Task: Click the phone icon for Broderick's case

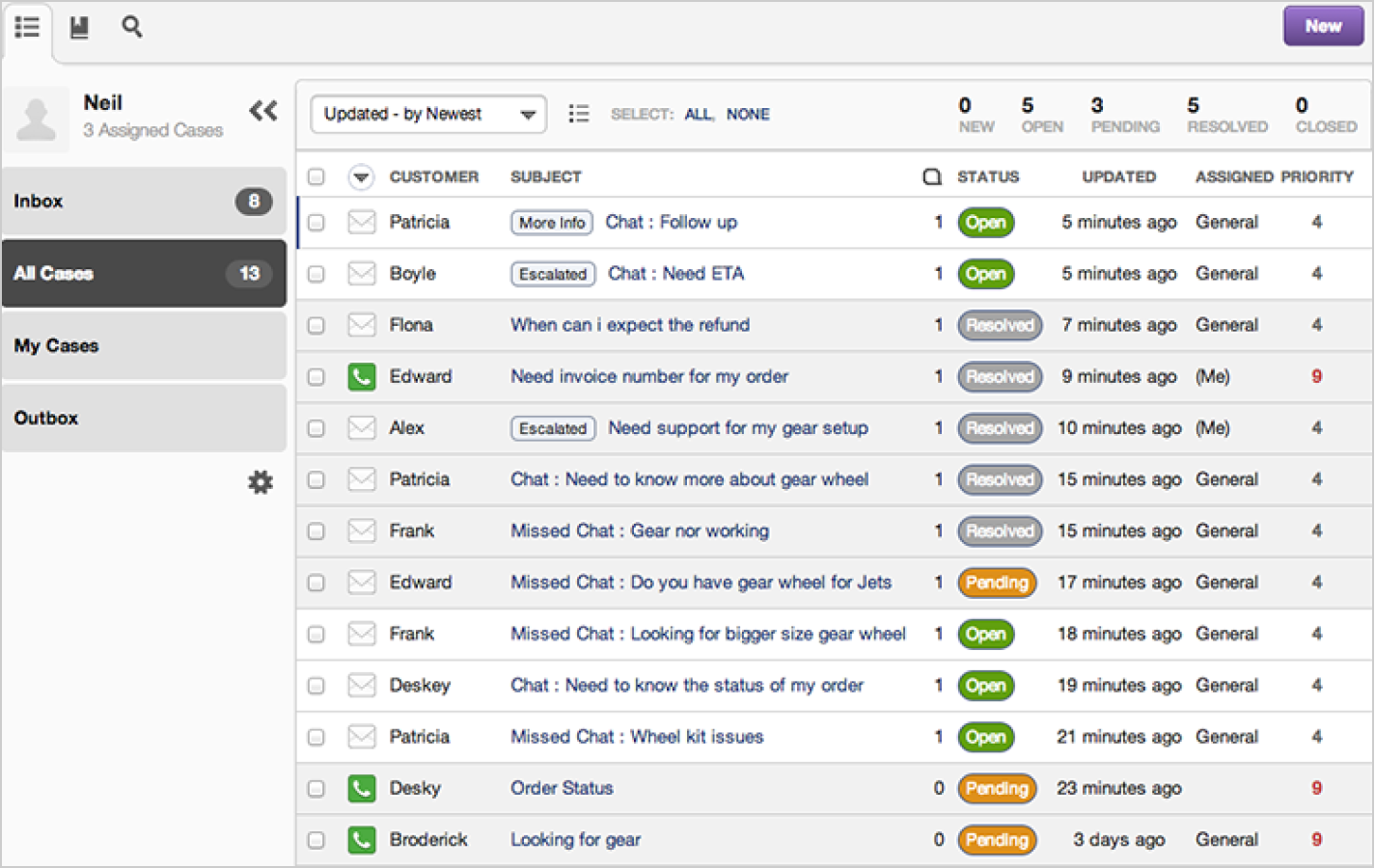Action: click(x=362, y=840)
